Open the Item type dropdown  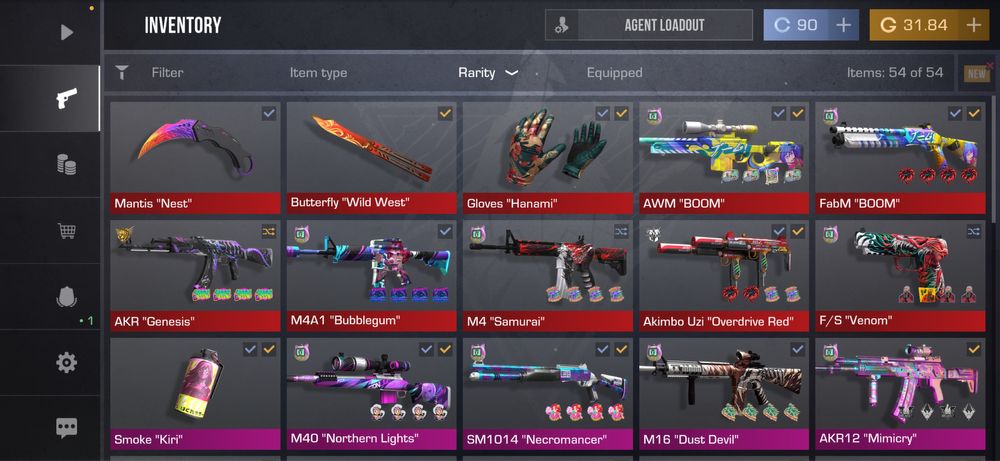(x=318, y=73)
